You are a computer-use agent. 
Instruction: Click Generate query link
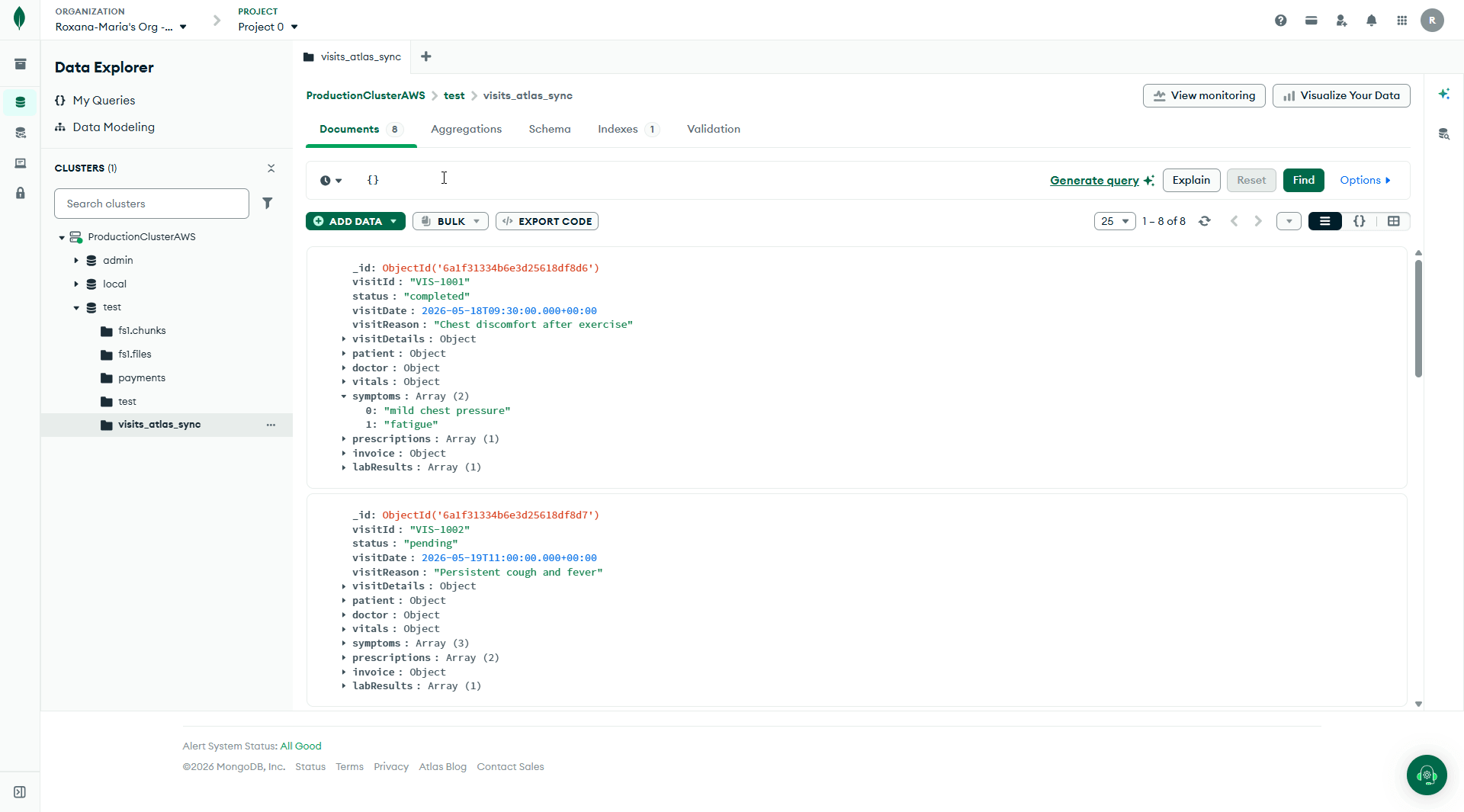click(x=1094, y=181)
